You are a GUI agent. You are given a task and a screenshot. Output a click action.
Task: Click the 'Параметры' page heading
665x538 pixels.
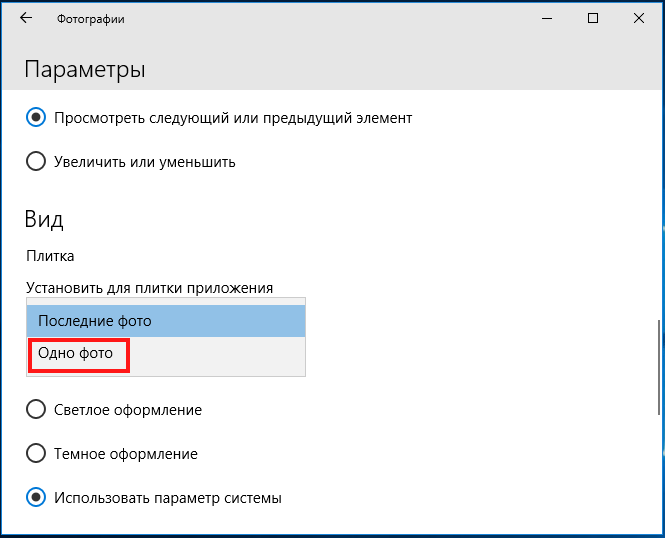85,69
